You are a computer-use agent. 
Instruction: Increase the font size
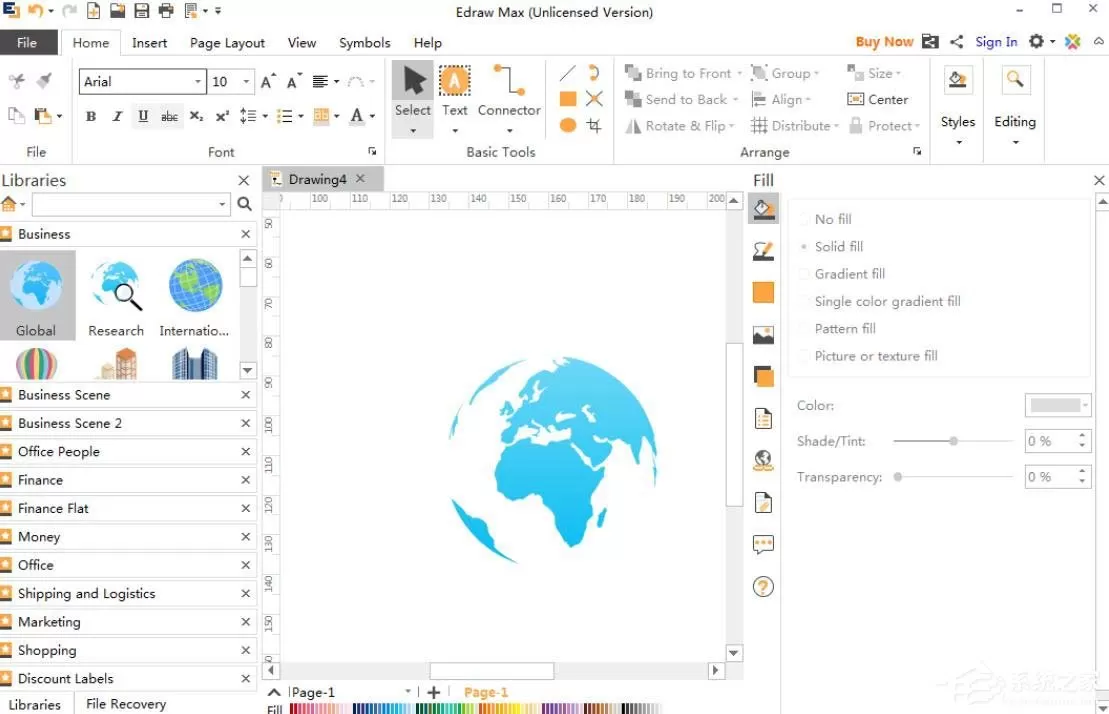pos(268,81)
